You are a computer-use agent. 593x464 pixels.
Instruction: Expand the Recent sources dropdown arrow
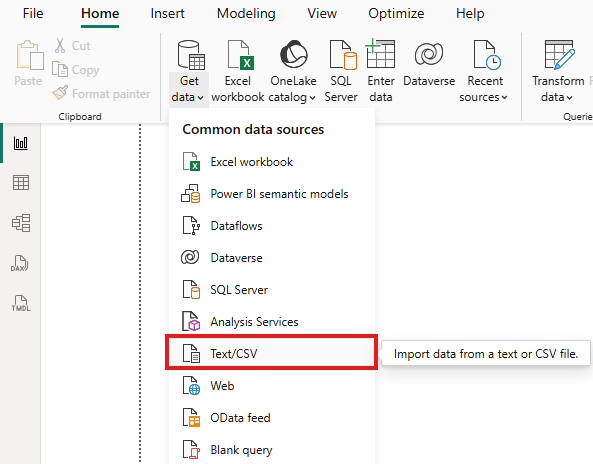[505, 98]
